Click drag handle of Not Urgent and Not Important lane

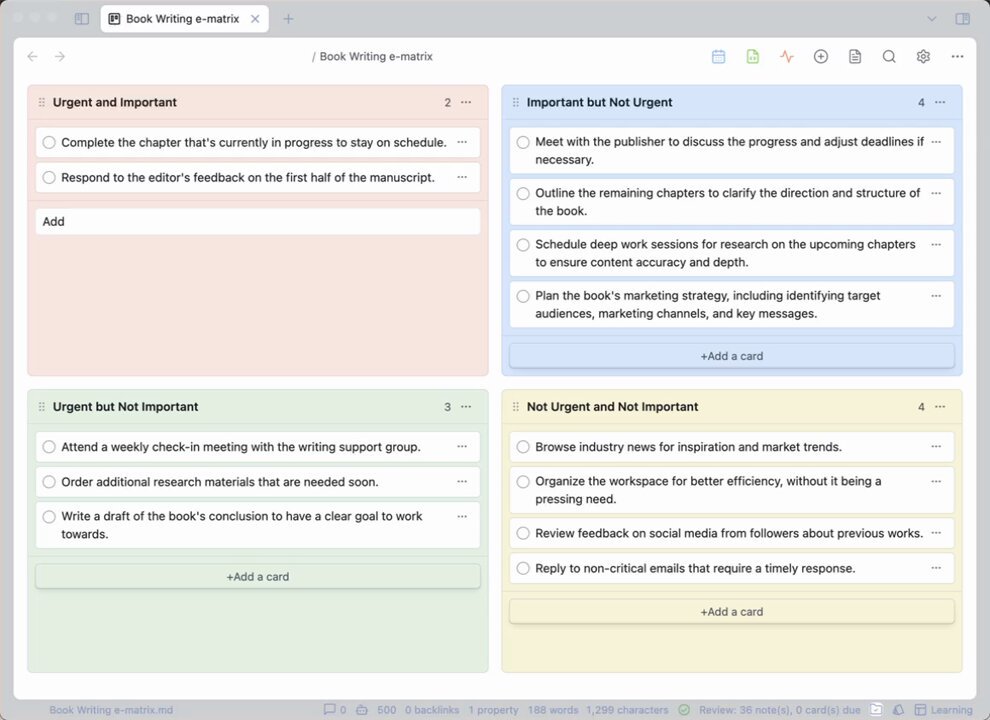tap(516, 407)
